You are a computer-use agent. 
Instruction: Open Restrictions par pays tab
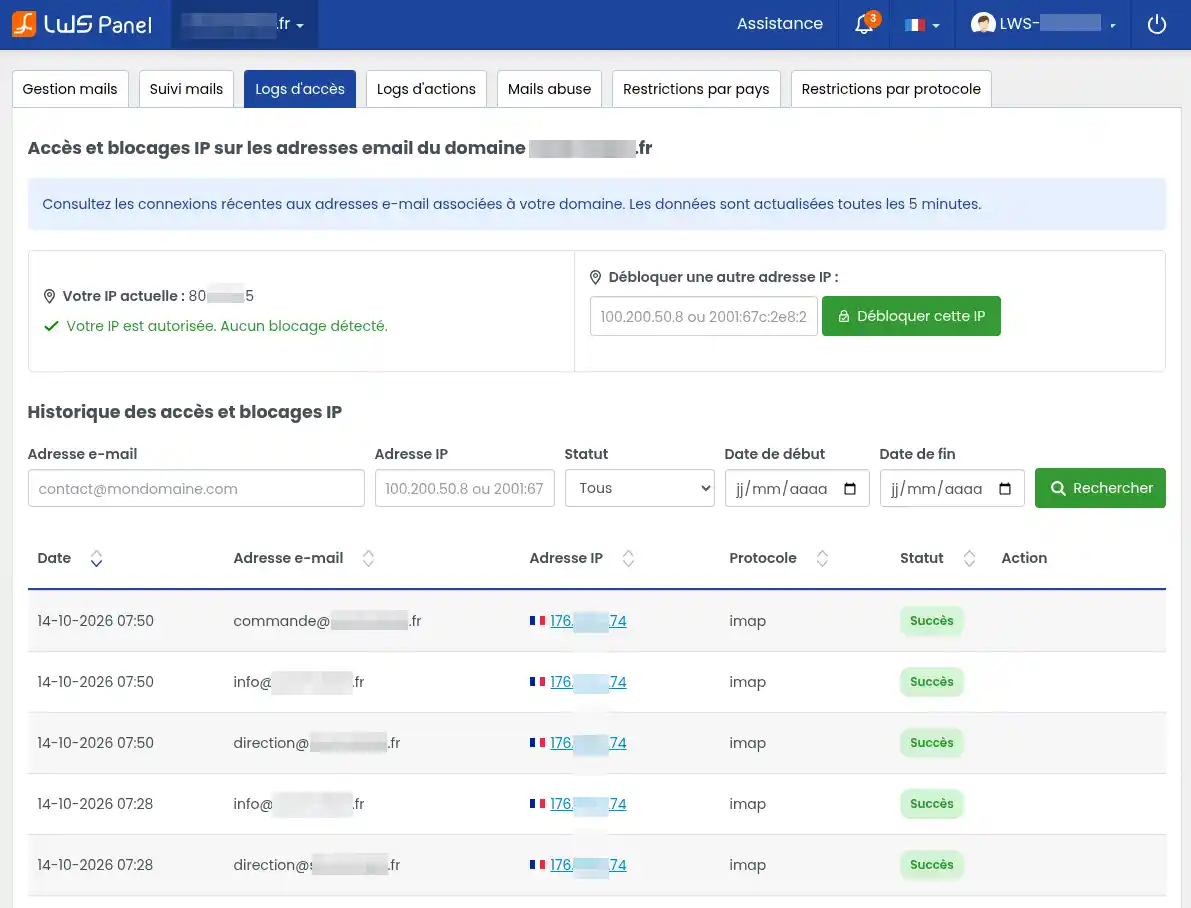[x=696, y=89]
